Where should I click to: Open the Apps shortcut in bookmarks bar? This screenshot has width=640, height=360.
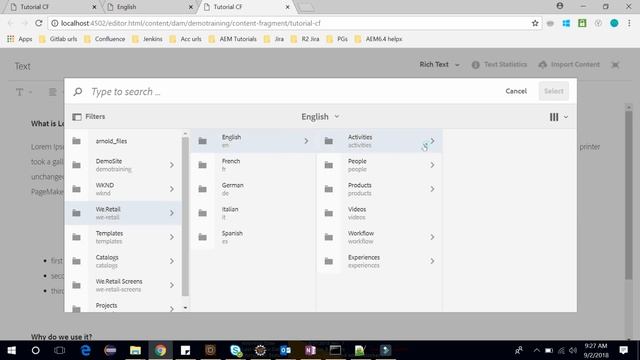click(x=20, y=39)
